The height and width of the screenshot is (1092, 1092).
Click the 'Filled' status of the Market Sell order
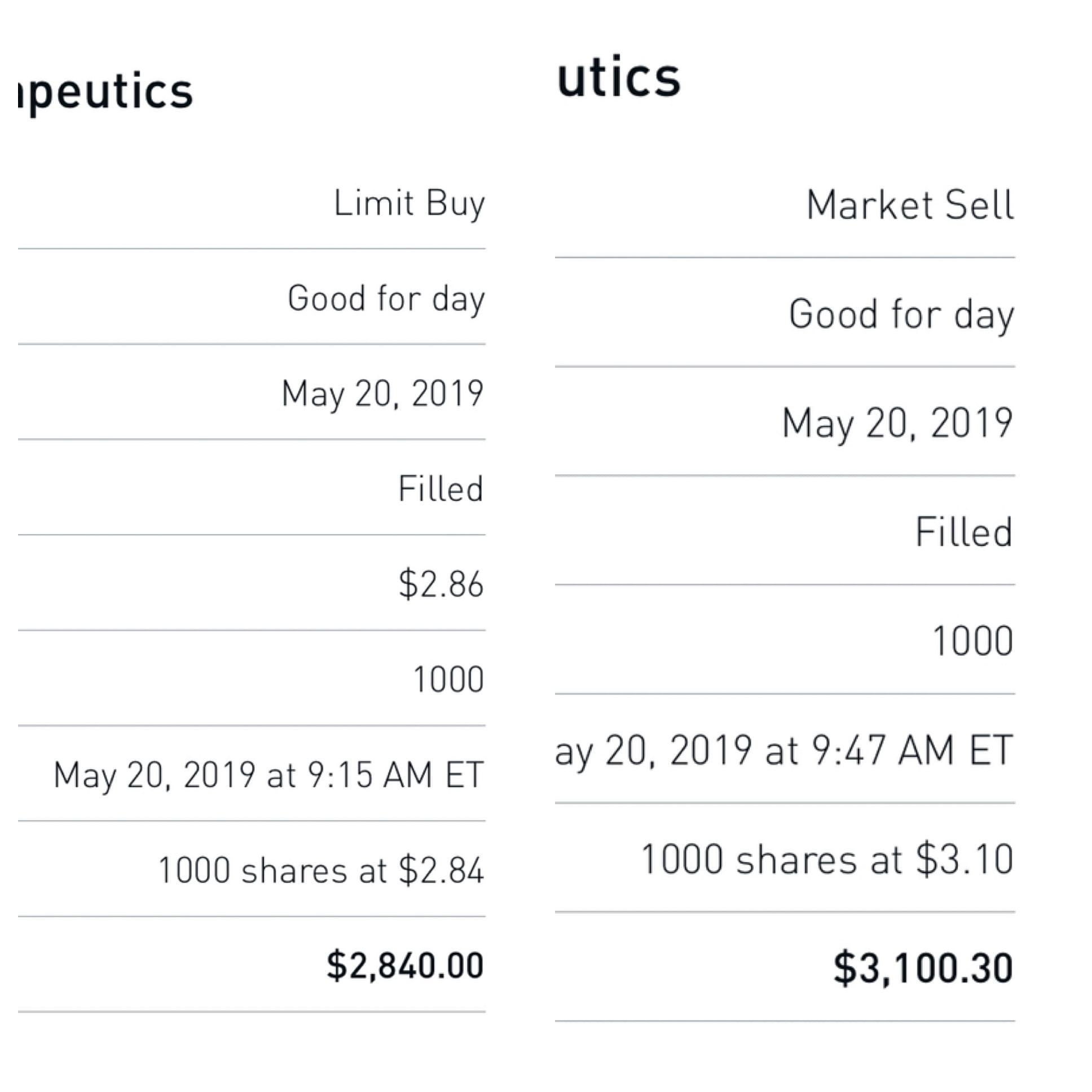[964, 532]
